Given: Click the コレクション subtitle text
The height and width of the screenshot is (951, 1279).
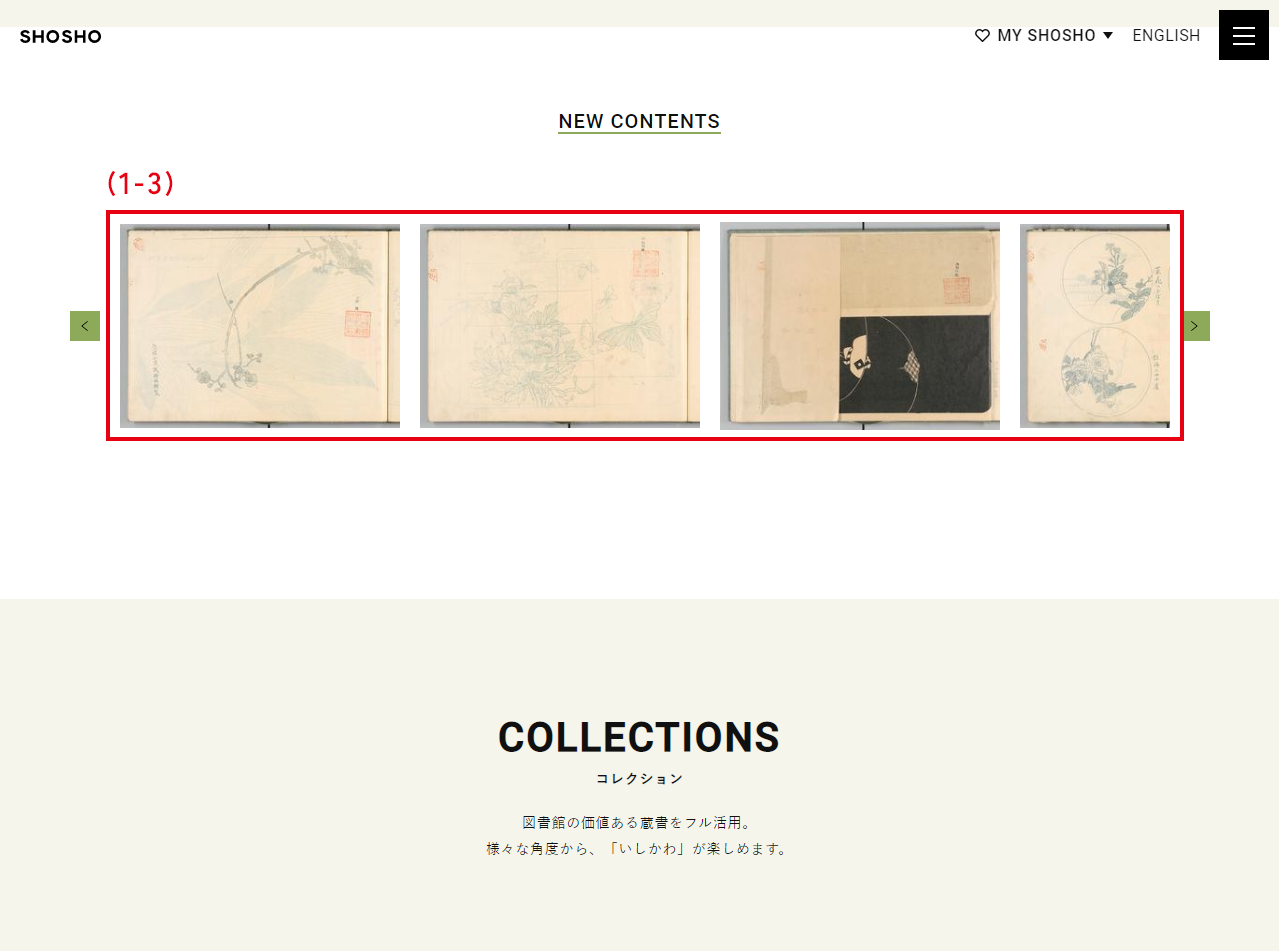Looking at the screenshot, I should pyautogui.click(x=639, y=779).
